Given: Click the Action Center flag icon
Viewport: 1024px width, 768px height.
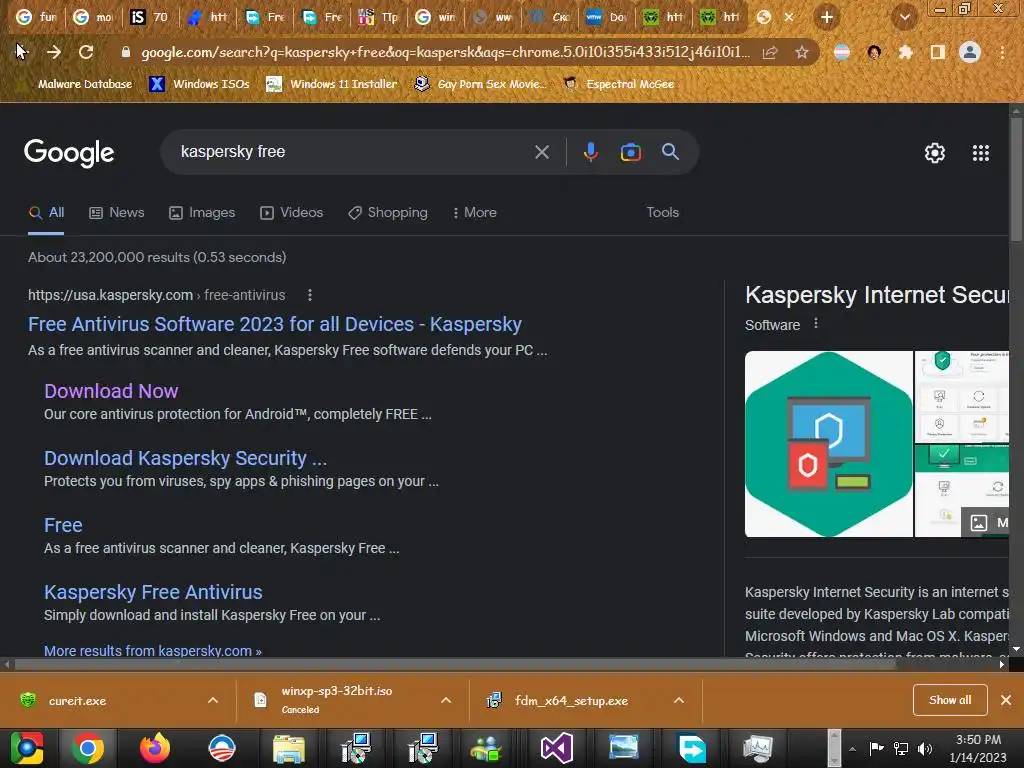Looking at the screenshot, I should click(x=876, y=748).
